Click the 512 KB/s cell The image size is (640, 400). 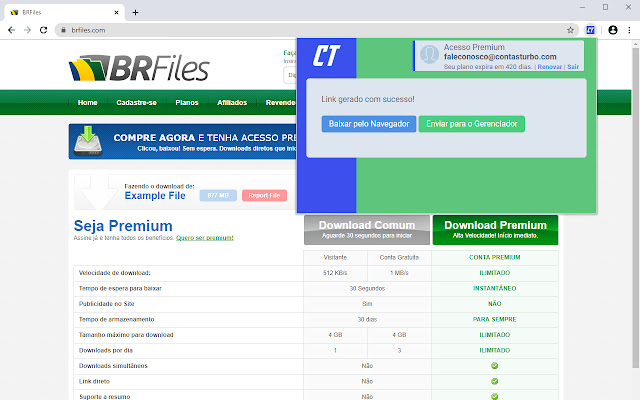[x=335, y=273]
